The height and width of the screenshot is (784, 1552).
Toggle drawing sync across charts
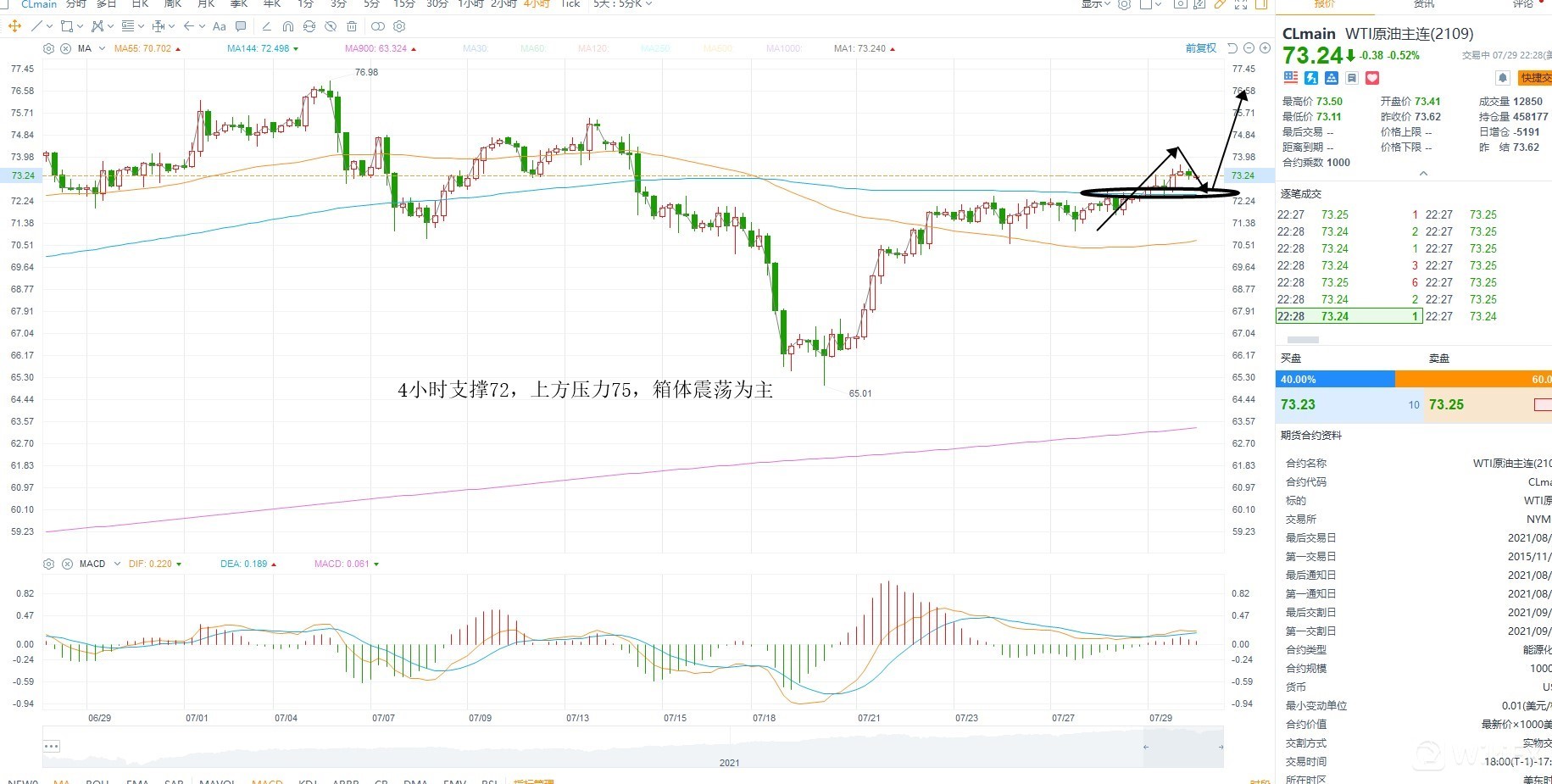309,26
